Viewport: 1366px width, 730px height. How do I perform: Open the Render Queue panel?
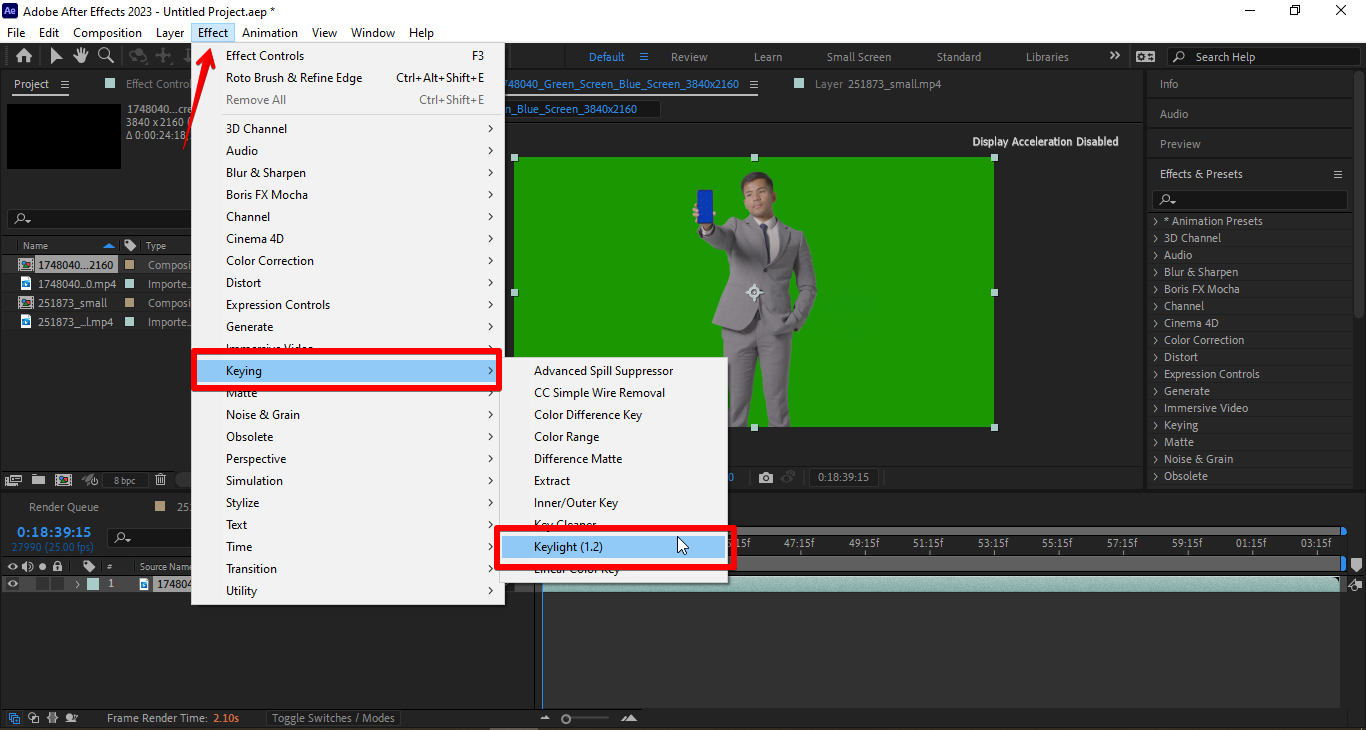(x=64, y=506)
